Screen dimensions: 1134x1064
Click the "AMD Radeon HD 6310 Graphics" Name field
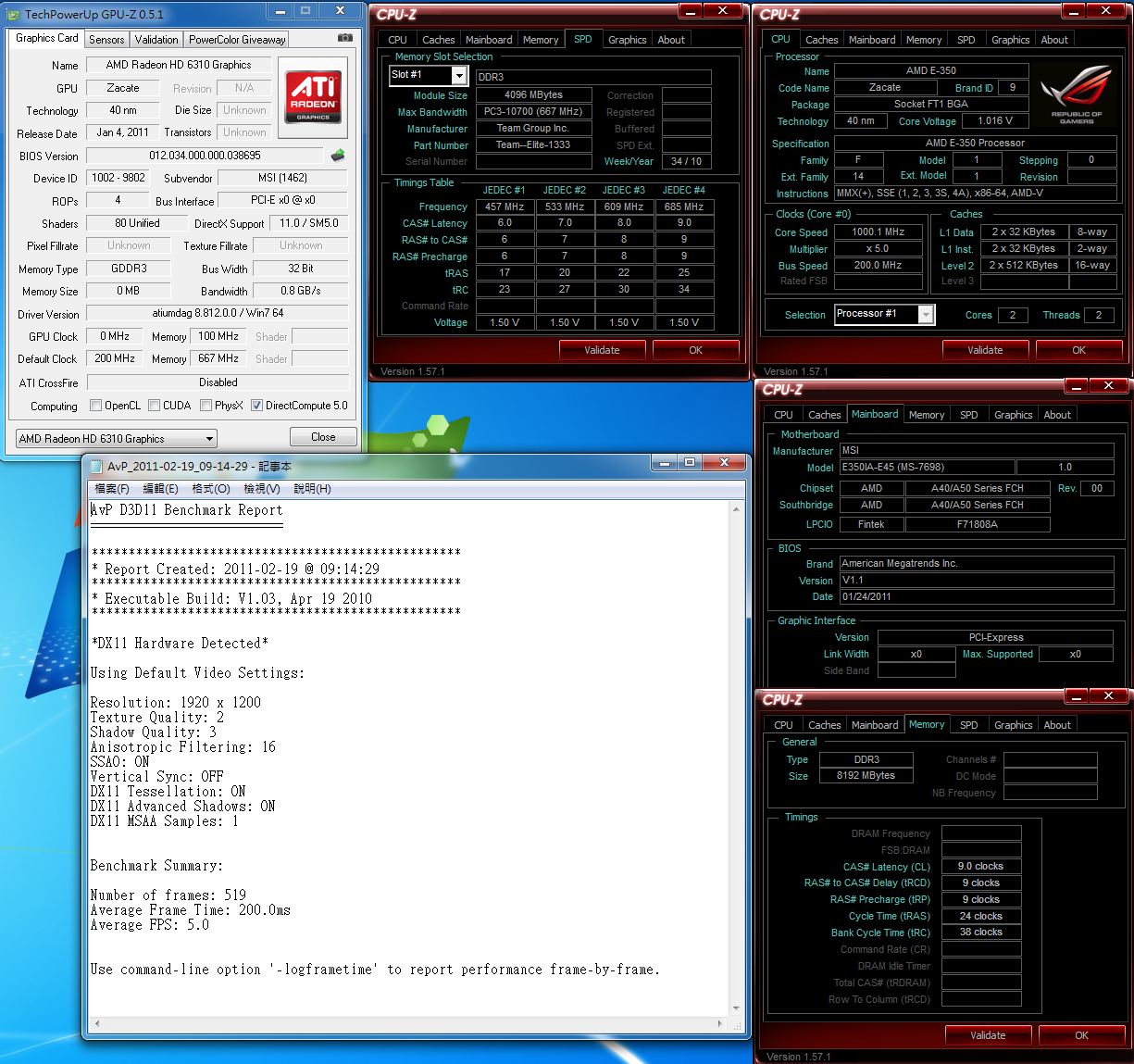click(179, 65)
